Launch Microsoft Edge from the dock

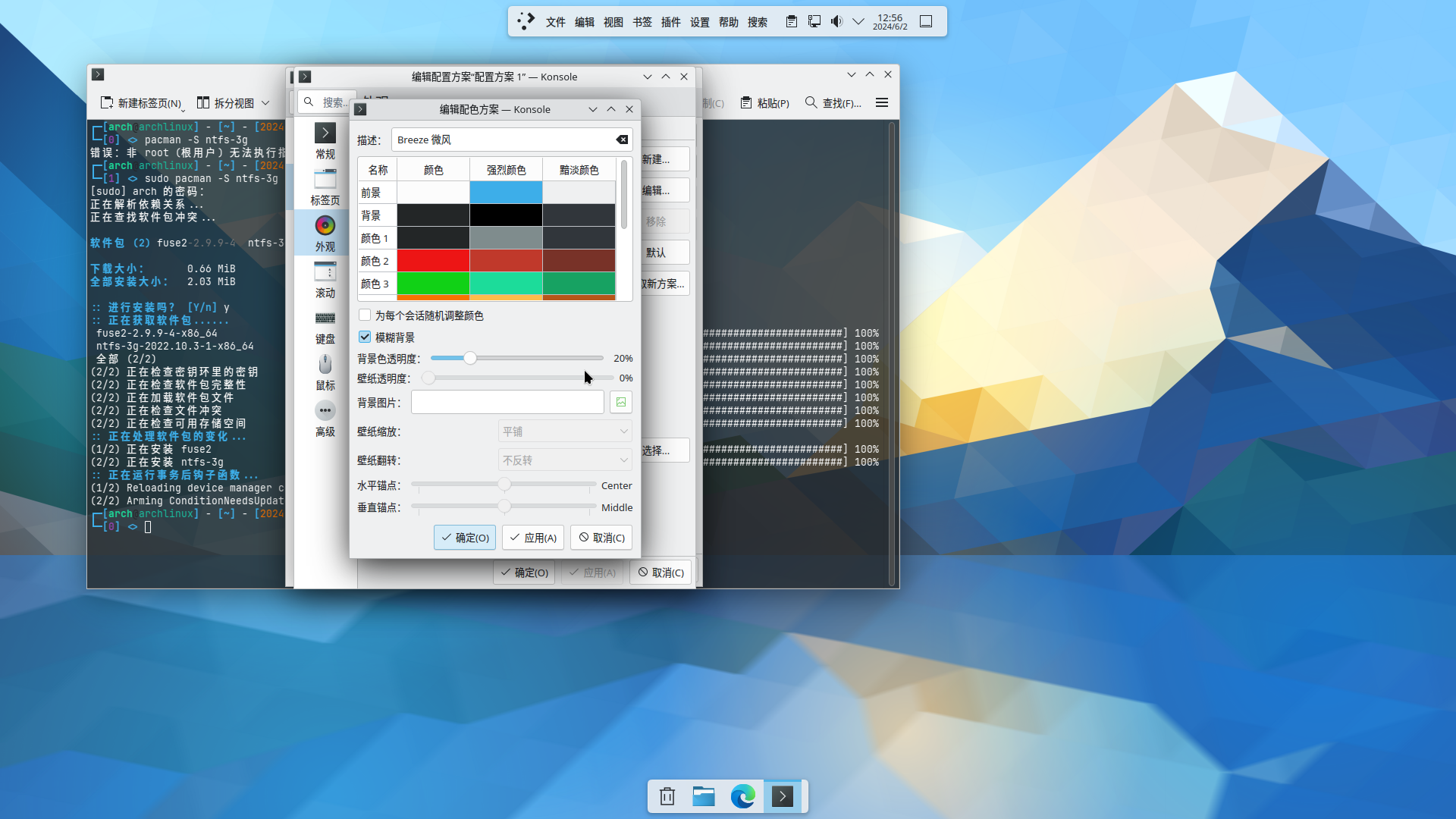pos(742,796)
